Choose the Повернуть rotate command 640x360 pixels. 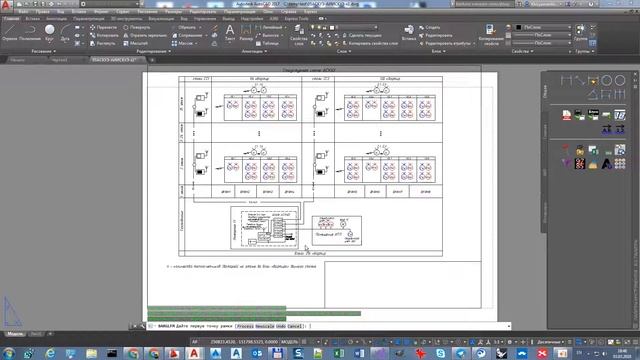pyautogui.click(x=137, y=27)
